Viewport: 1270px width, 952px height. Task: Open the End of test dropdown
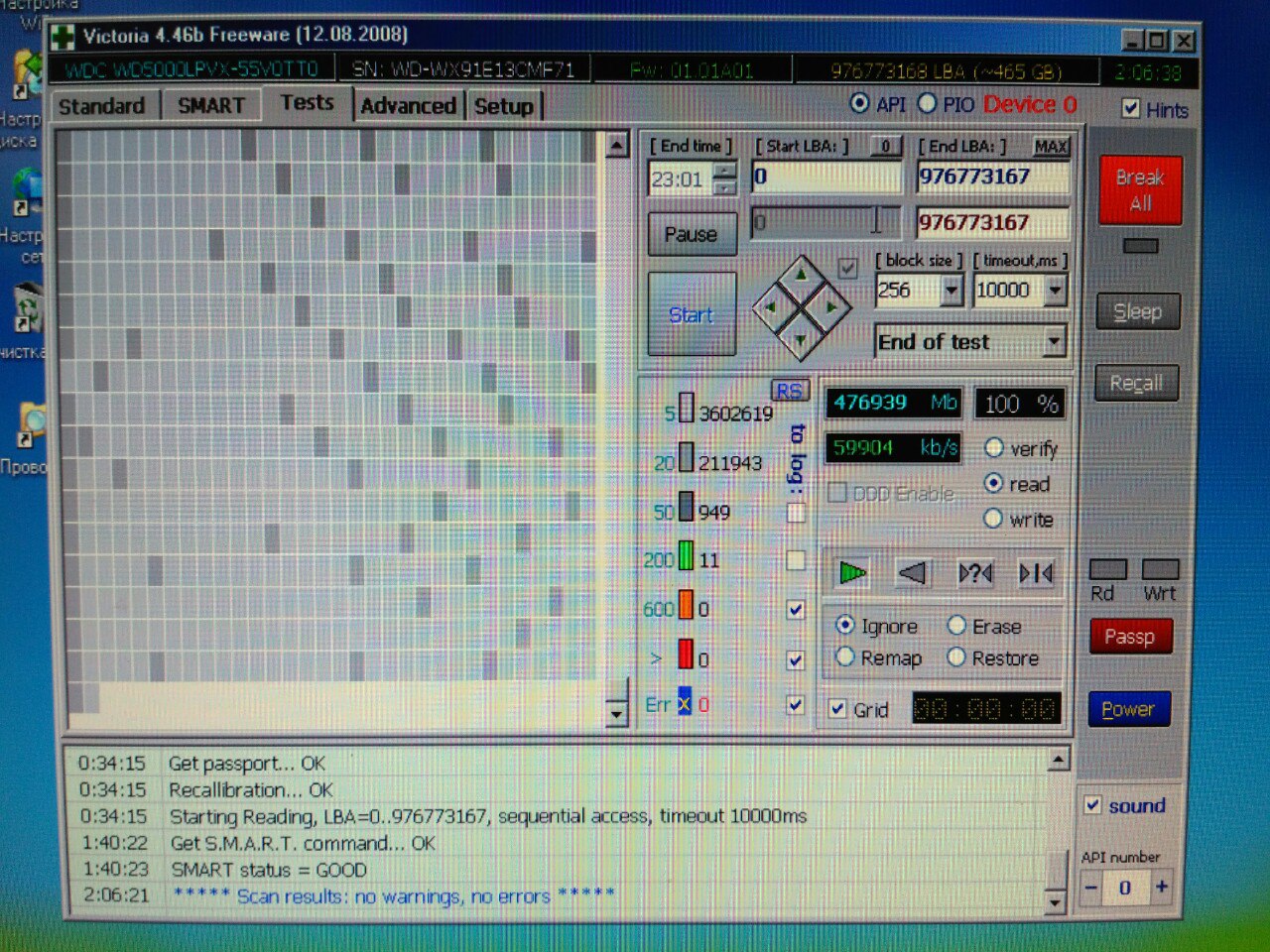click(1054, 342)
